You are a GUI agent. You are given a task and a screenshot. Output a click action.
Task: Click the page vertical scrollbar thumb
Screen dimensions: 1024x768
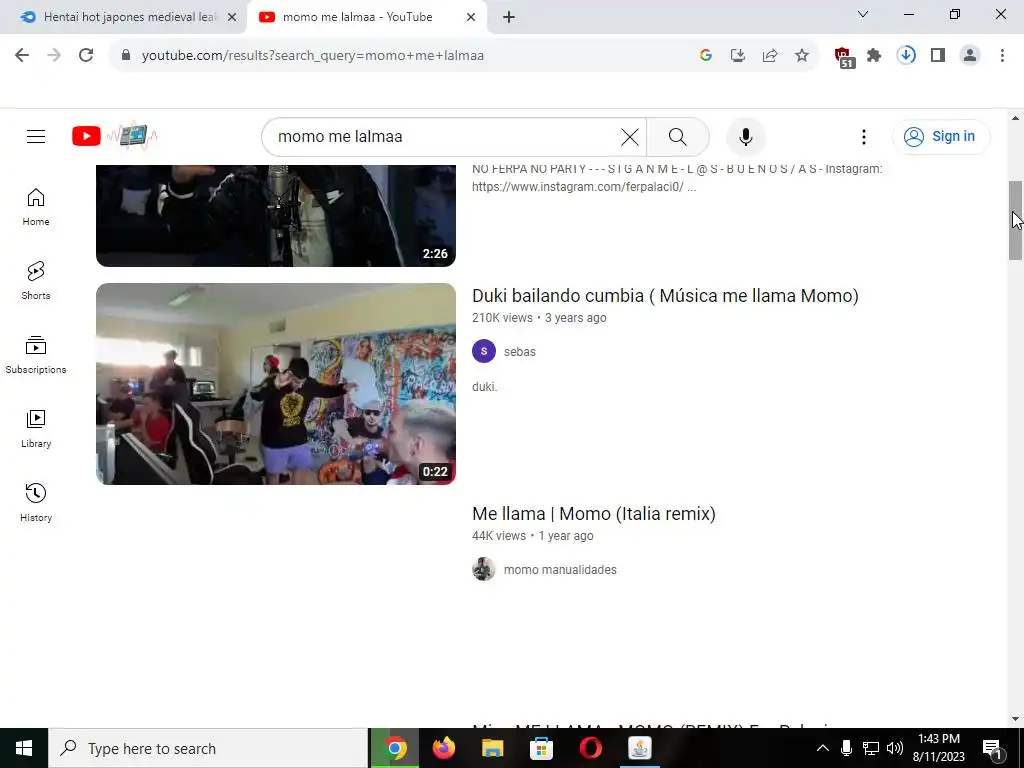(x=1015, y=220)
